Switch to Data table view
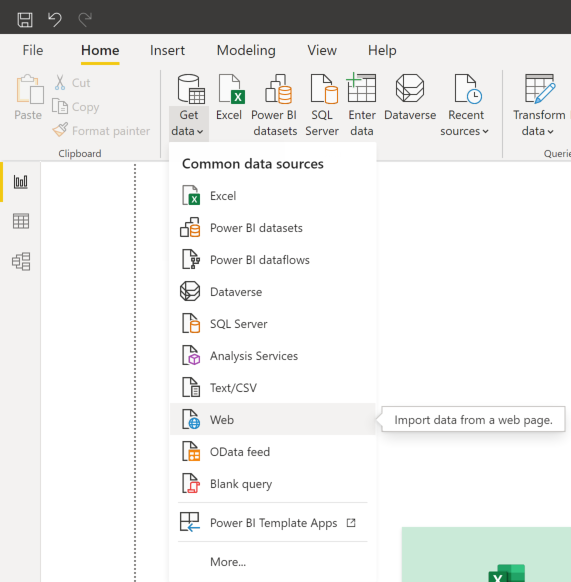The height and width of the screenshot is (582, 571). [x=21, y=221]
